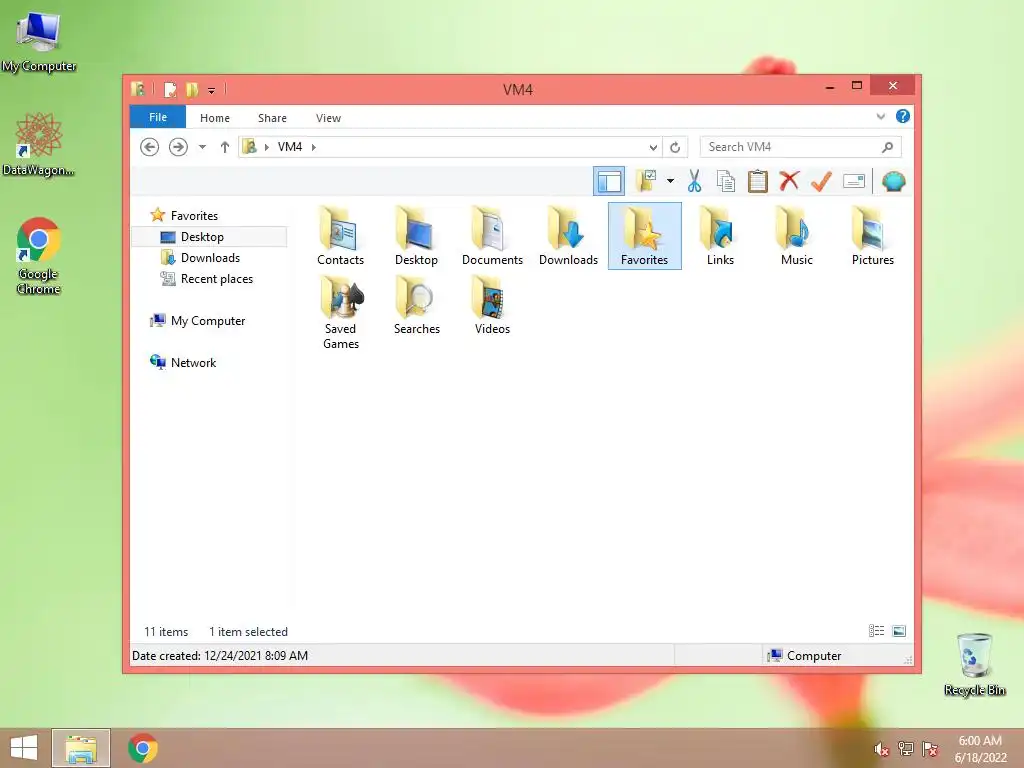Select the Contacts folder
The image size is (1024, 768).
[340, 236]
